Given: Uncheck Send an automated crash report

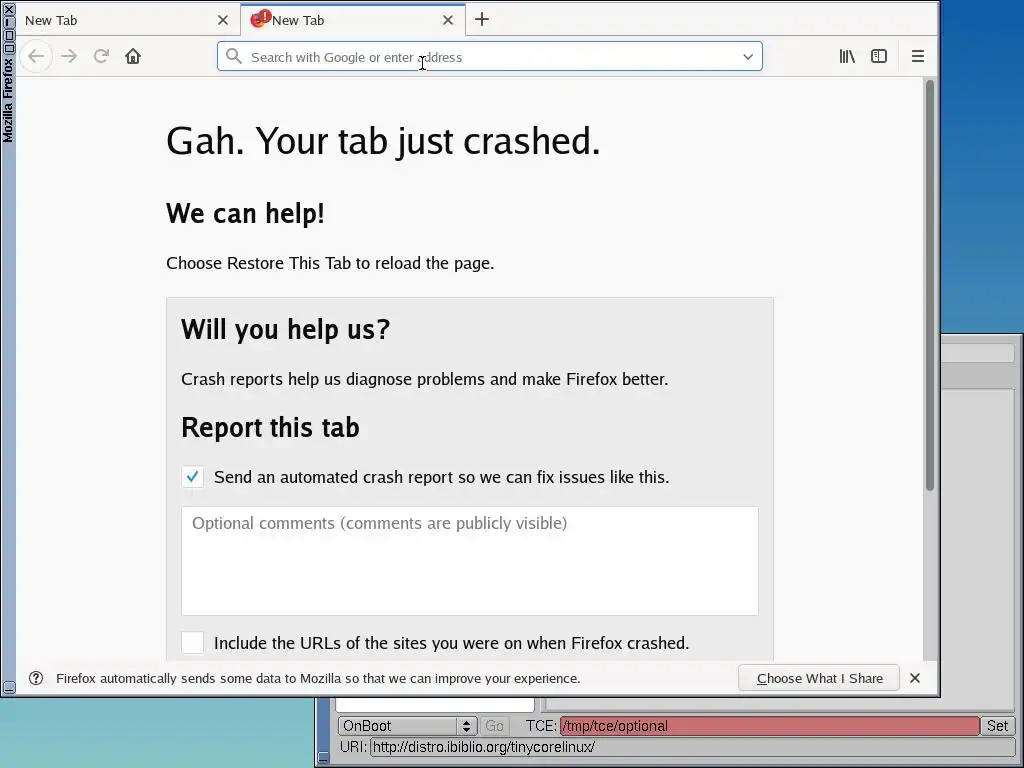Looking at the screenshot, I should click(x=193, y=477).
